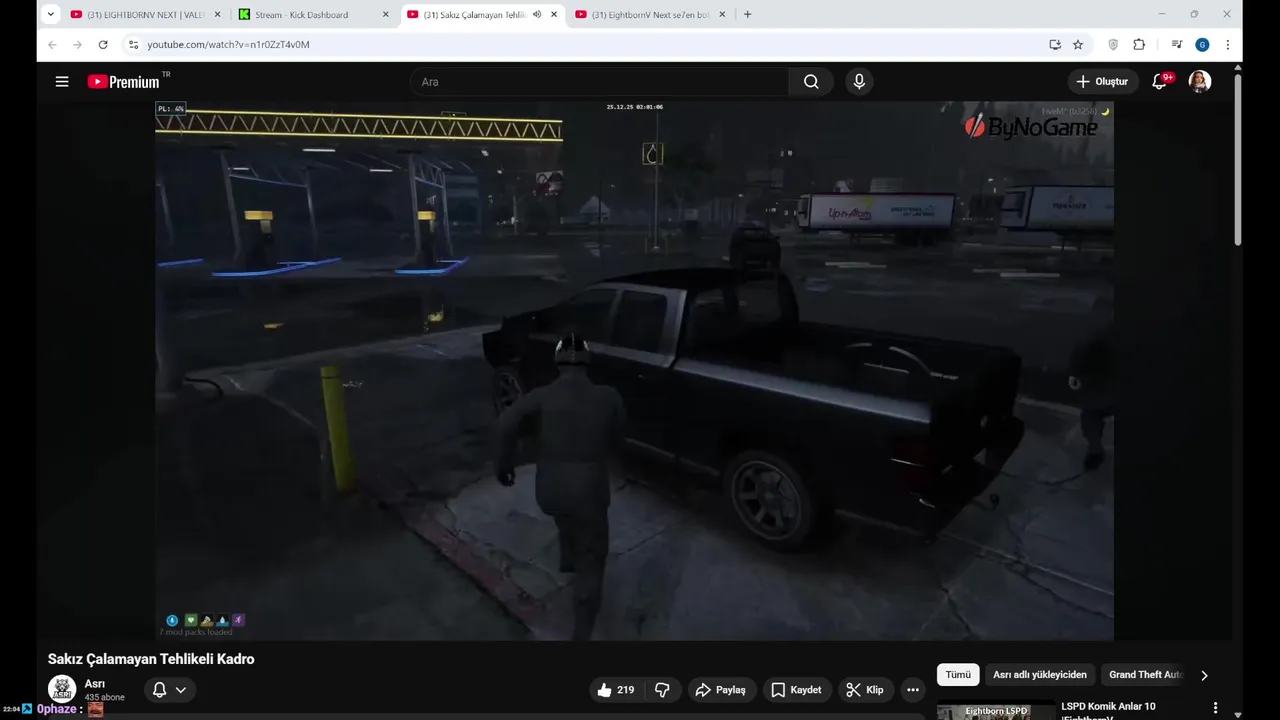
Task: Open the Asrı channel name link
Action: 95,684
